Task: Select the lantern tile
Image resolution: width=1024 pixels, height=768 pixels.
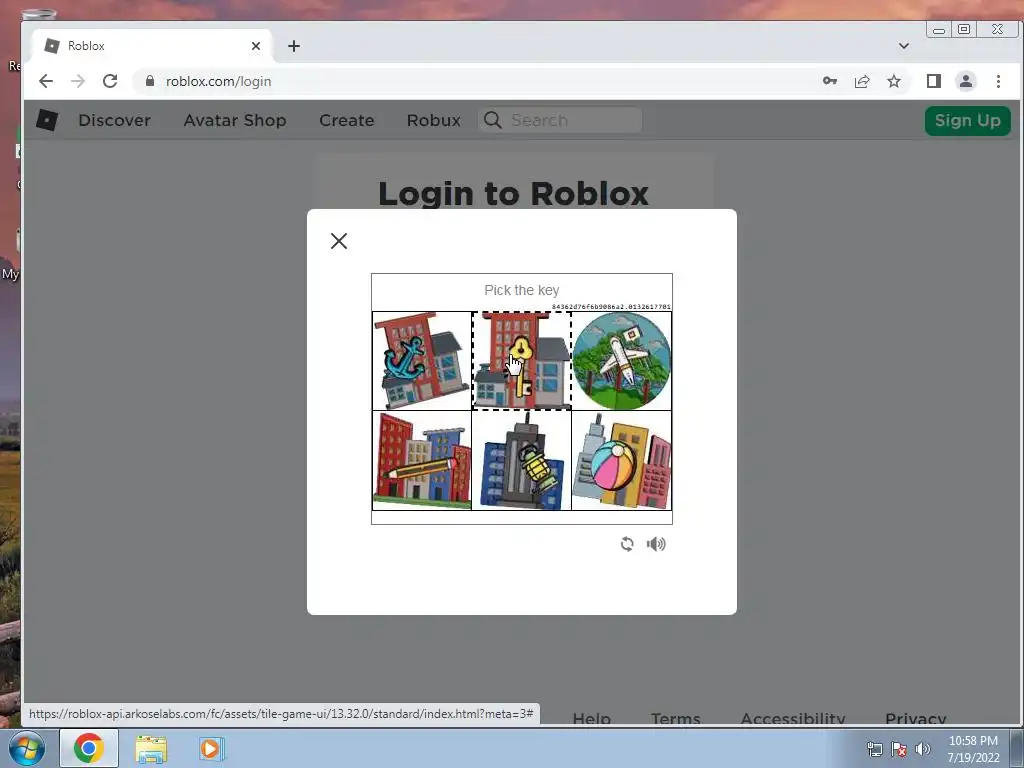Action: coord(522,460)
